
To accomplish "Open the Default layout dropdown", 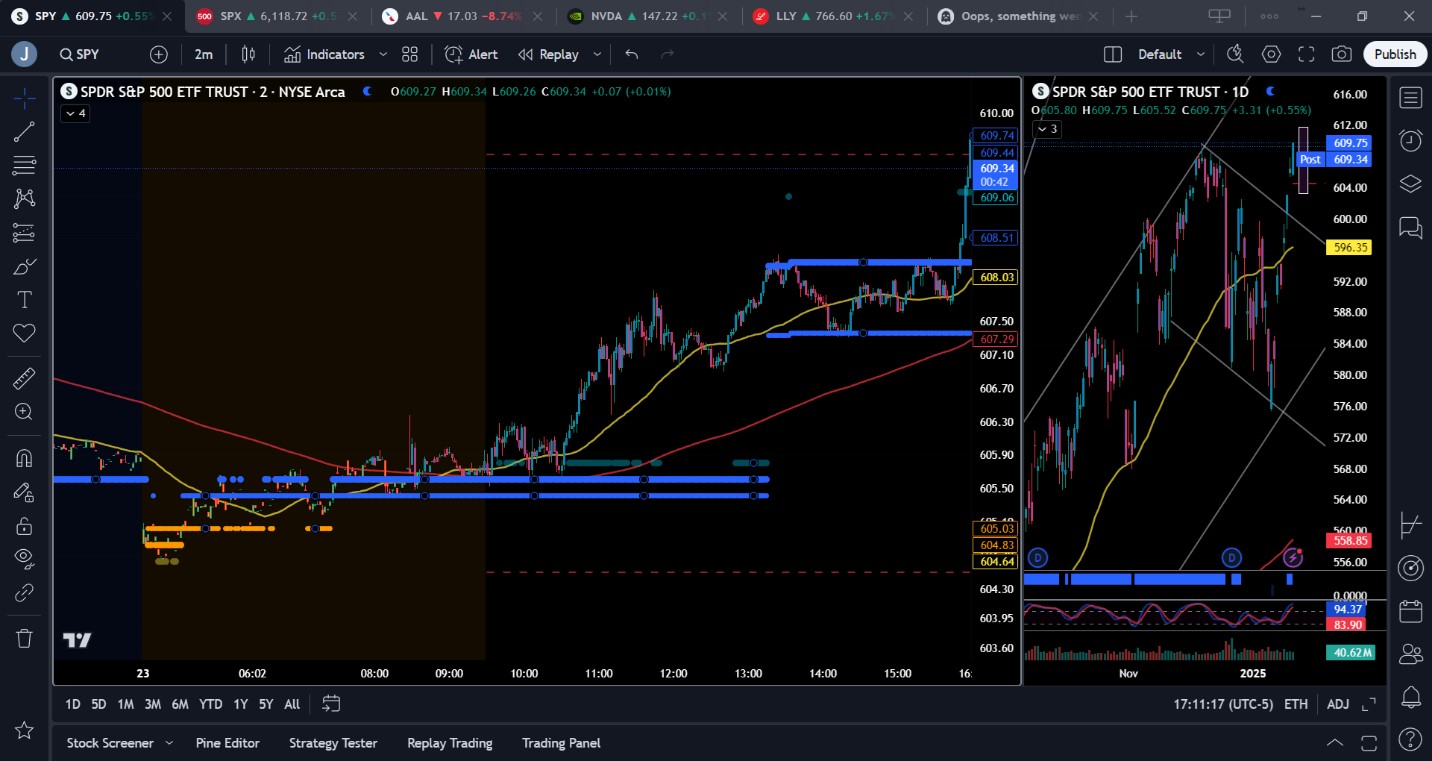I will pos(1174,54).
